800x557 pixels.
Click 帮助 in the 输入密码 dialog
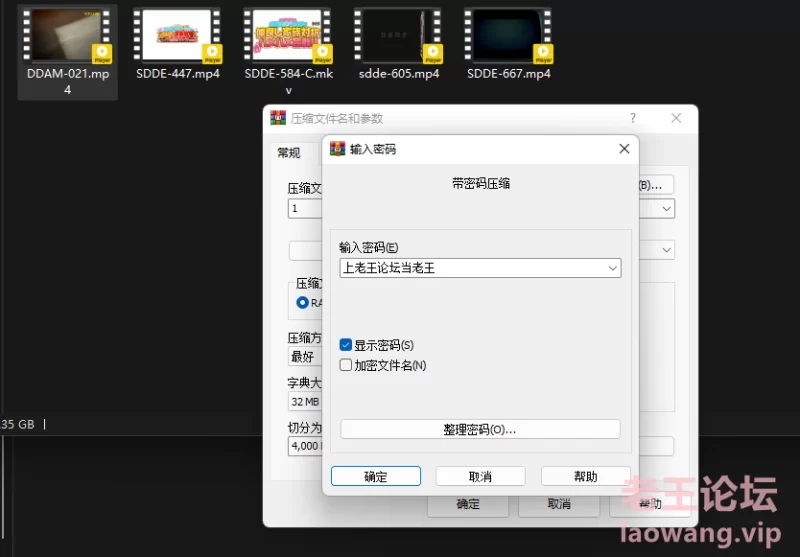click(585, 476)
